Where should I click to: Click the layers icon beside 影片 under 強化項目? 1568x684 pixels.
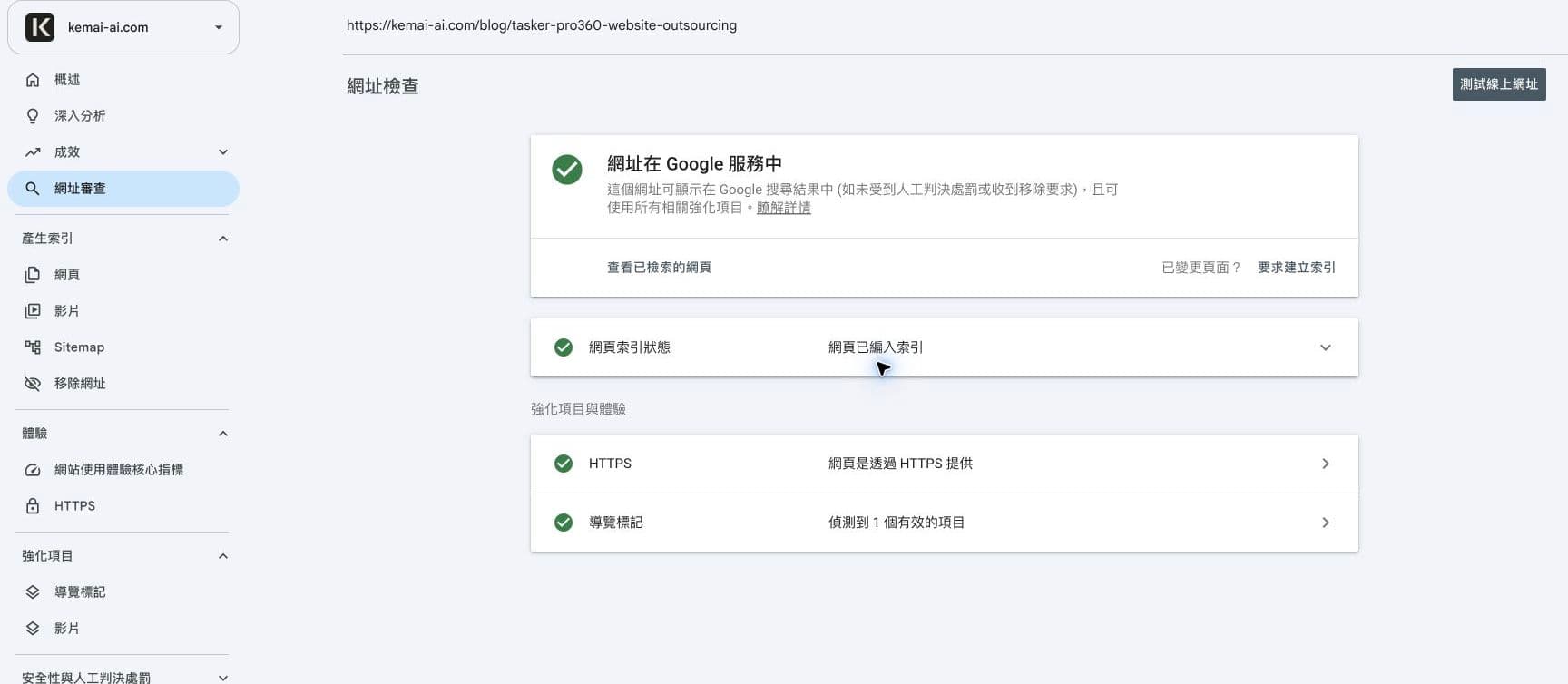coord(33,629)
